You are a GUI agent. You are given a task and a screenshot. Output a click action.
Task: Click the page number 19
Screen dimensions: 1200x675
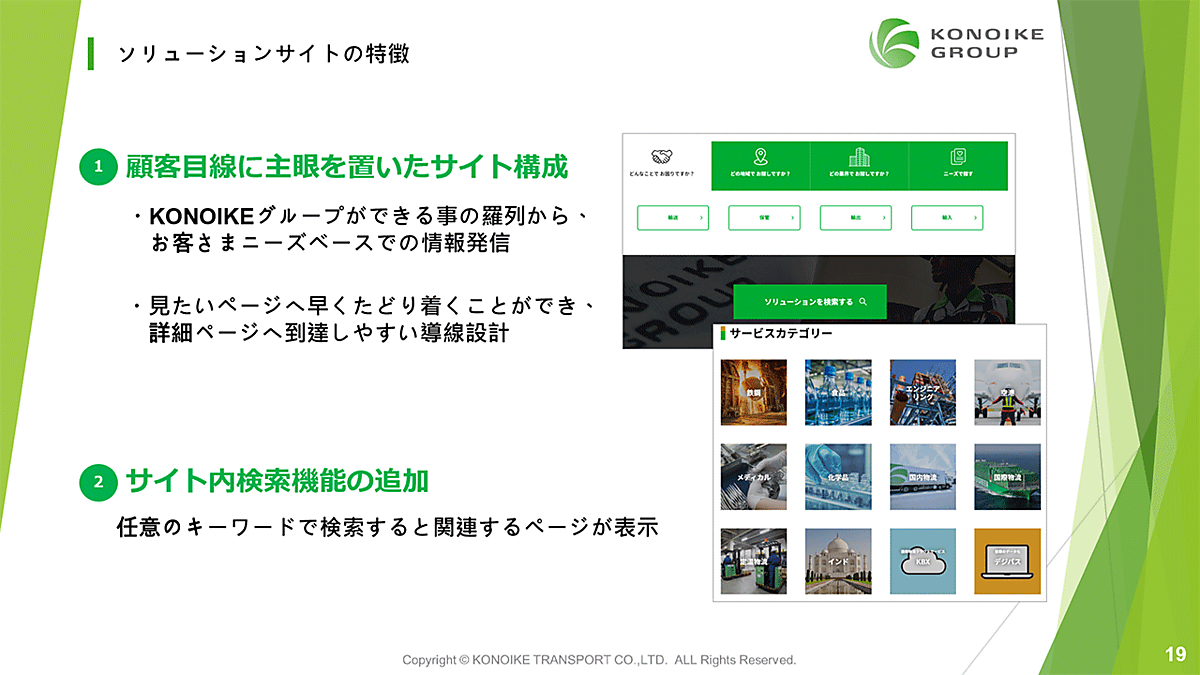click(1175, 655)
